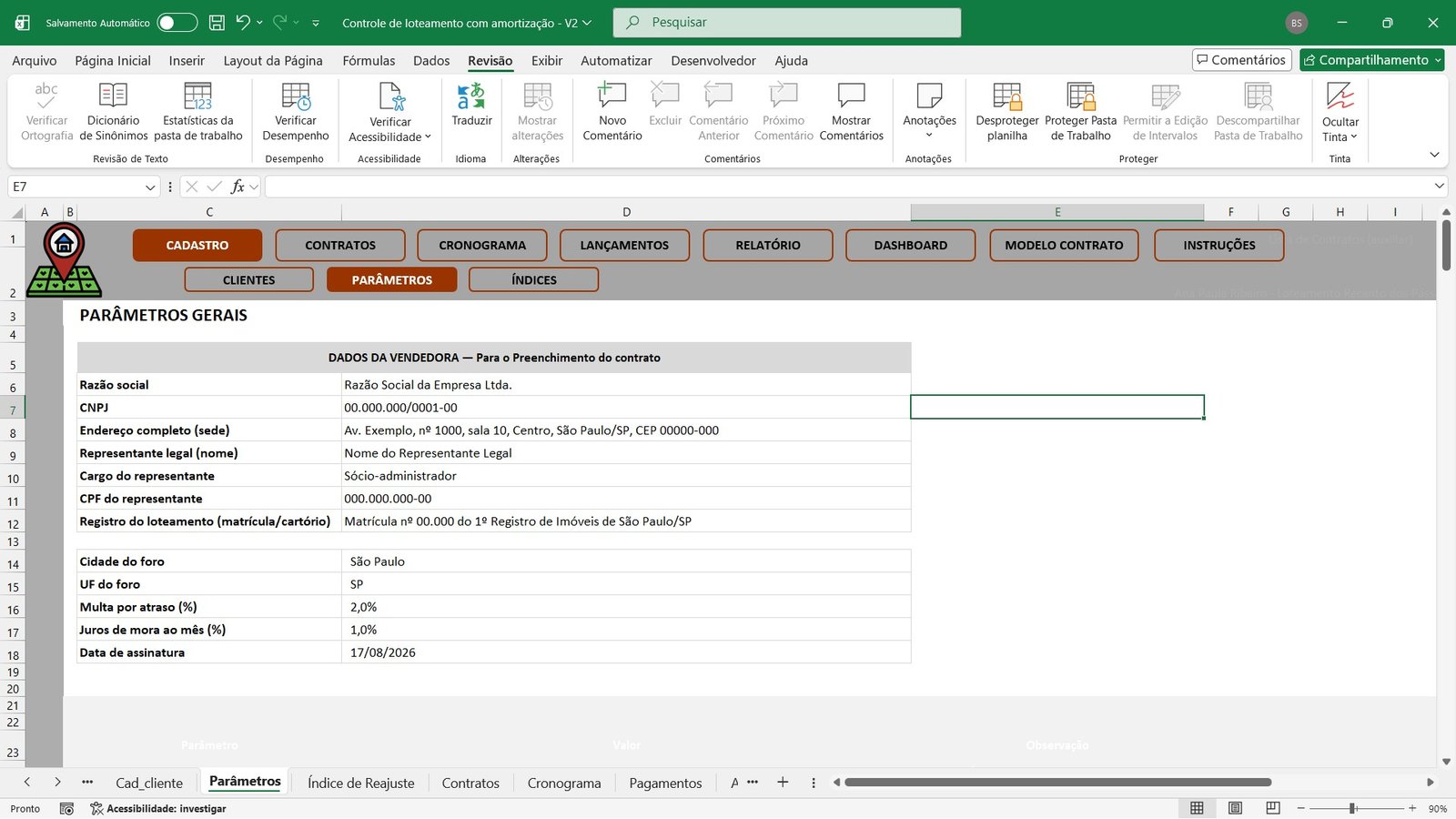Open Estatísticas da pasta de trabalho
Image resolution: width=1456 pixels, height=819 pixels.
pyautogui.click(x=197, y=112)
